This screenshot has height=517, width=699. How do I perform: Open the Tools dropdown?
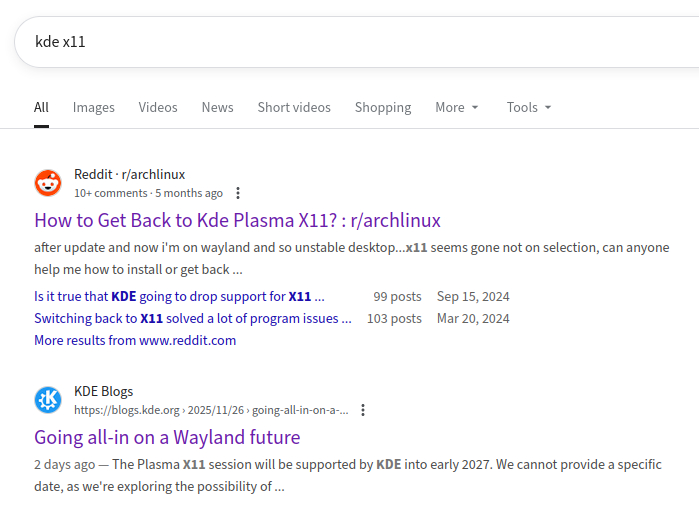(528, 107)
